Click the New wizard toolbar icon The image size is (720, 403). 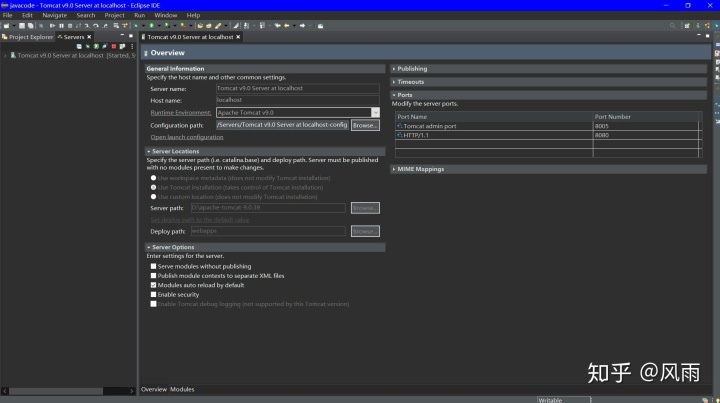tap(6, 26)
